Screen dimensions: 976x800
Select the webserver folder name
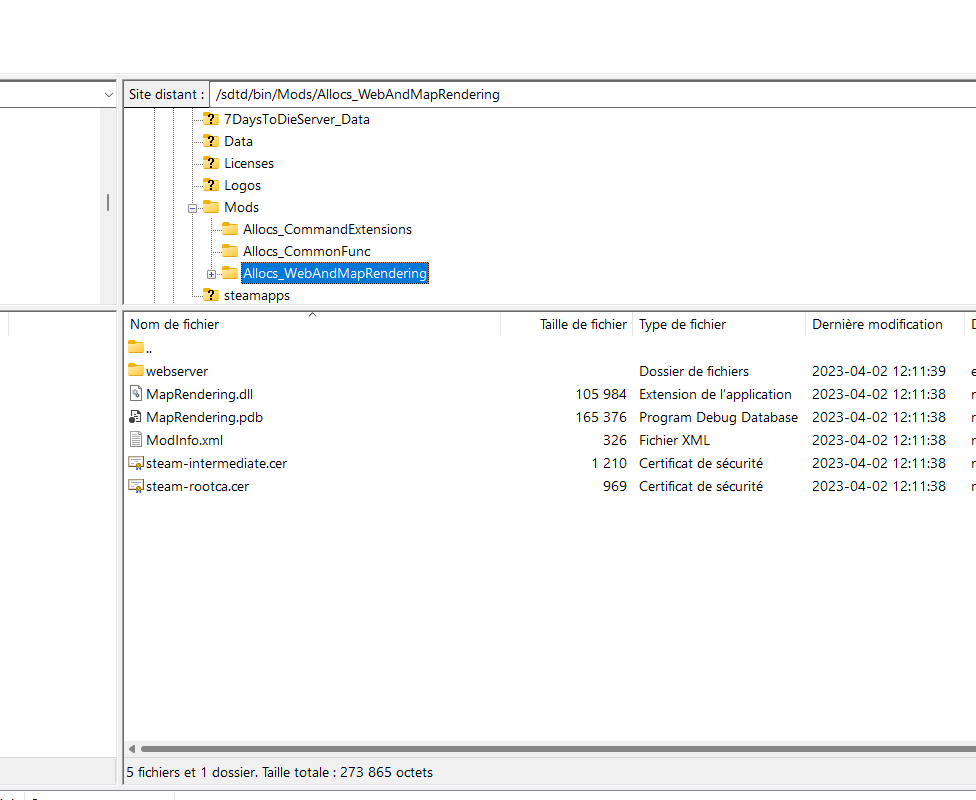pyautogui.click(x=177, y=371)
